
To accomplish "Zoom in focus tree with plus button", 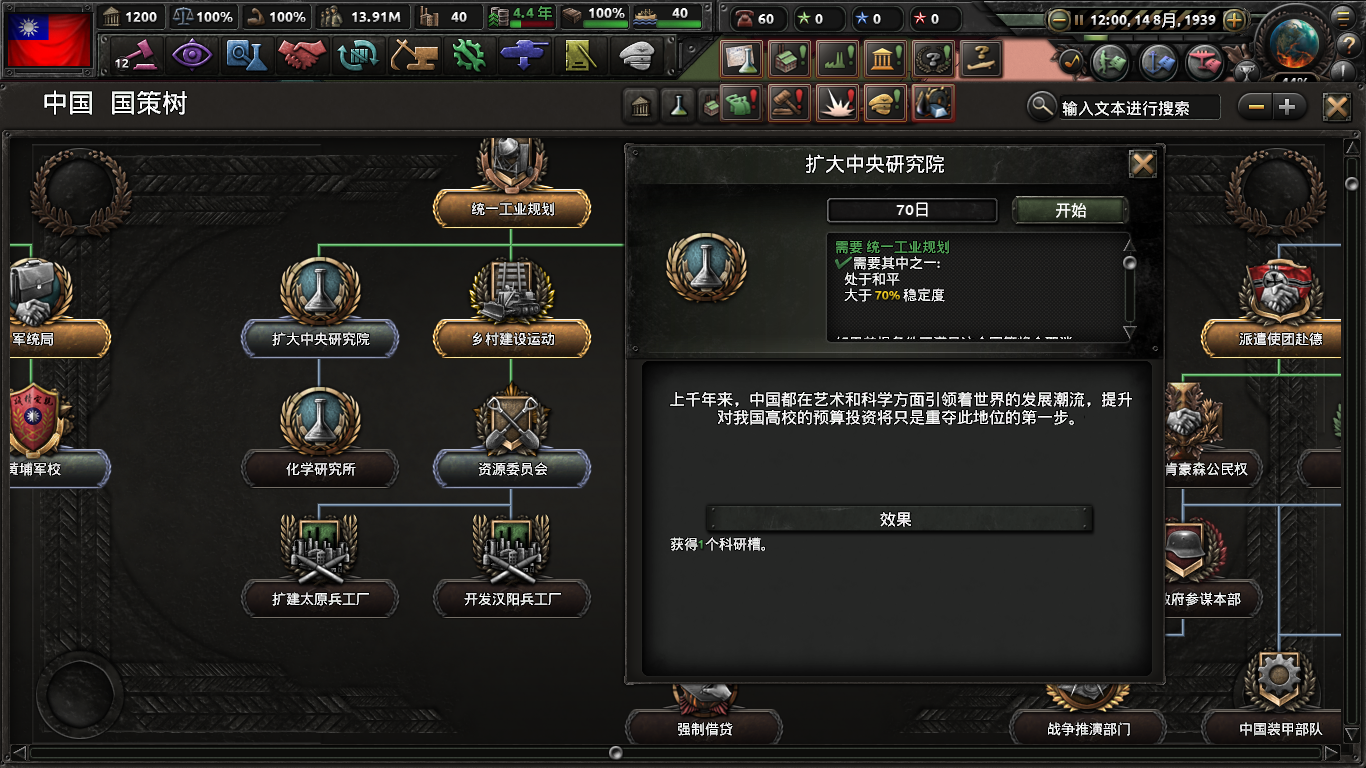I will pyautogui.click(x=1286, y=107).
